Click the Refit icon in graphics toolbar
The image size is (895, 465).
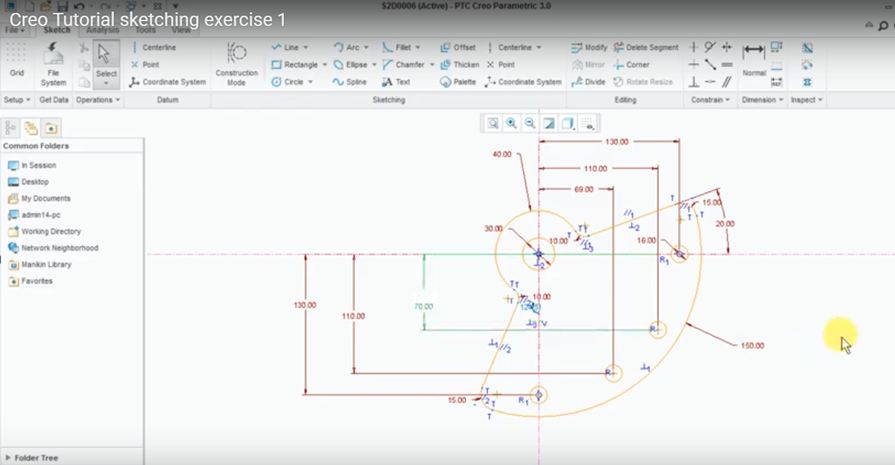pyautogui.click(x=493, y=123)
